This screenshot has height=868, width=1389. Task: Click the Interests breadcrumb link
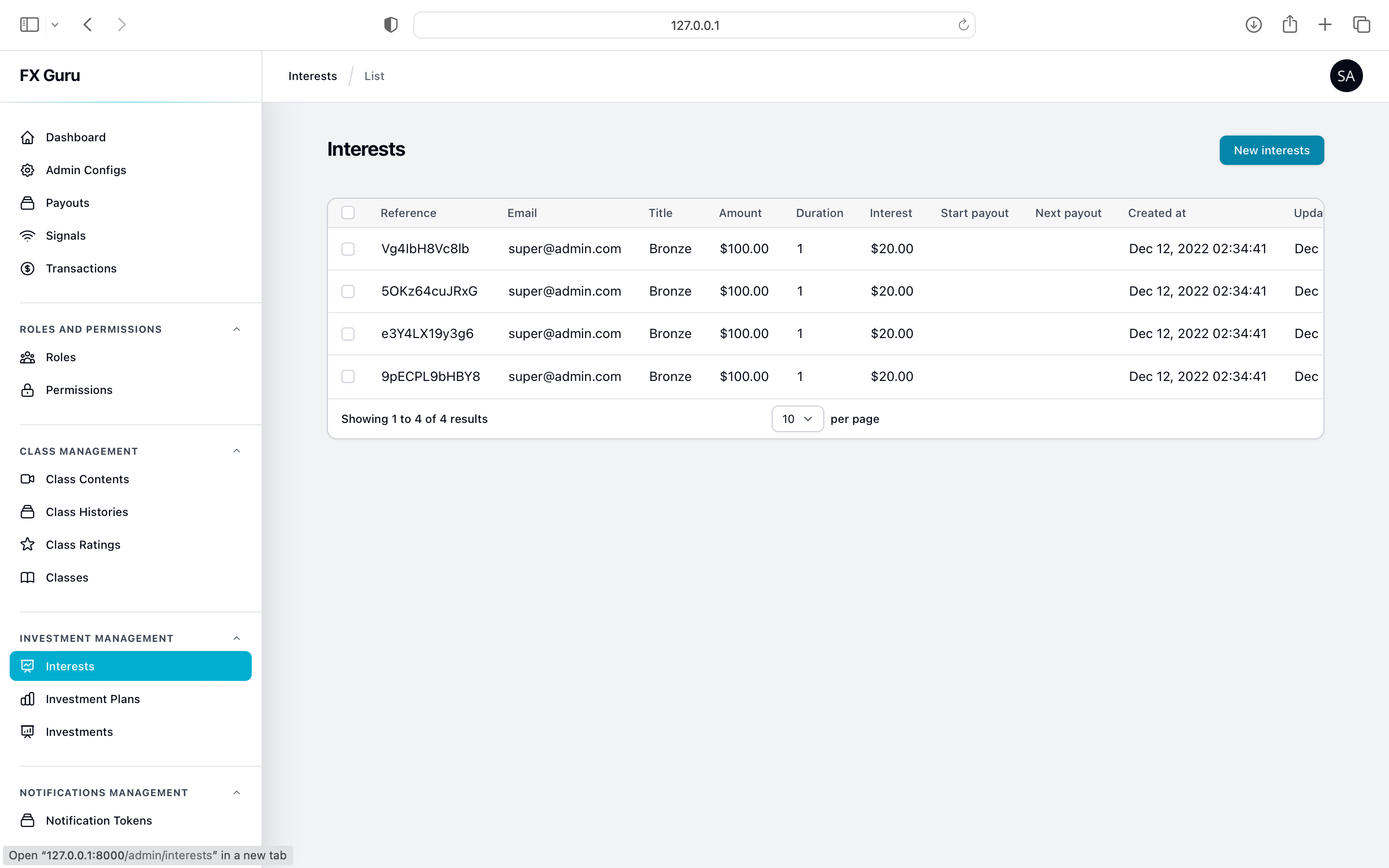pyautogui.click(x=312, y=76)
